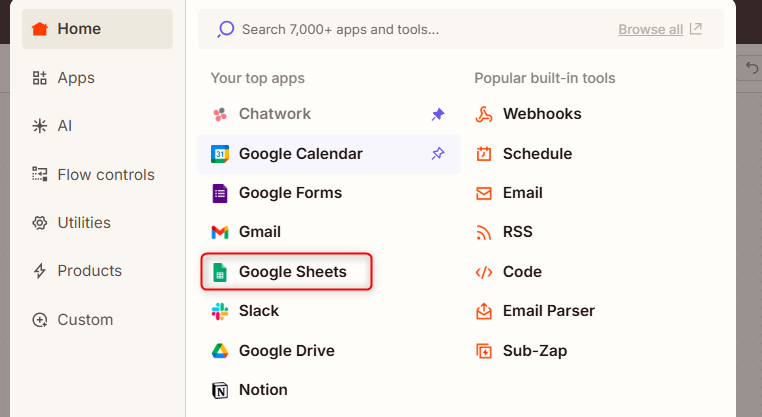Select the Email Parser tool

point(548,311)
